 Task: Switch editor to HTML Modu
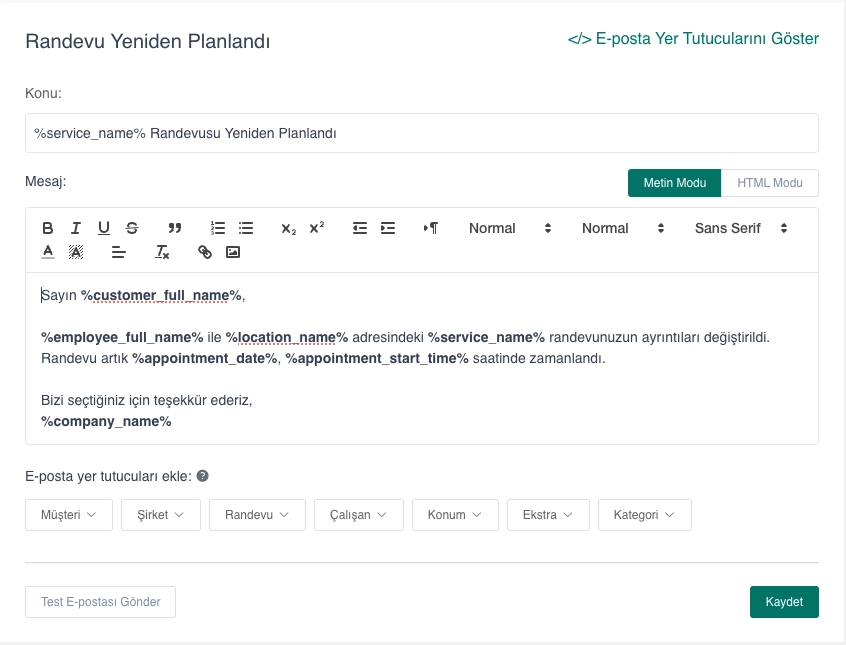tap(769, 183)
